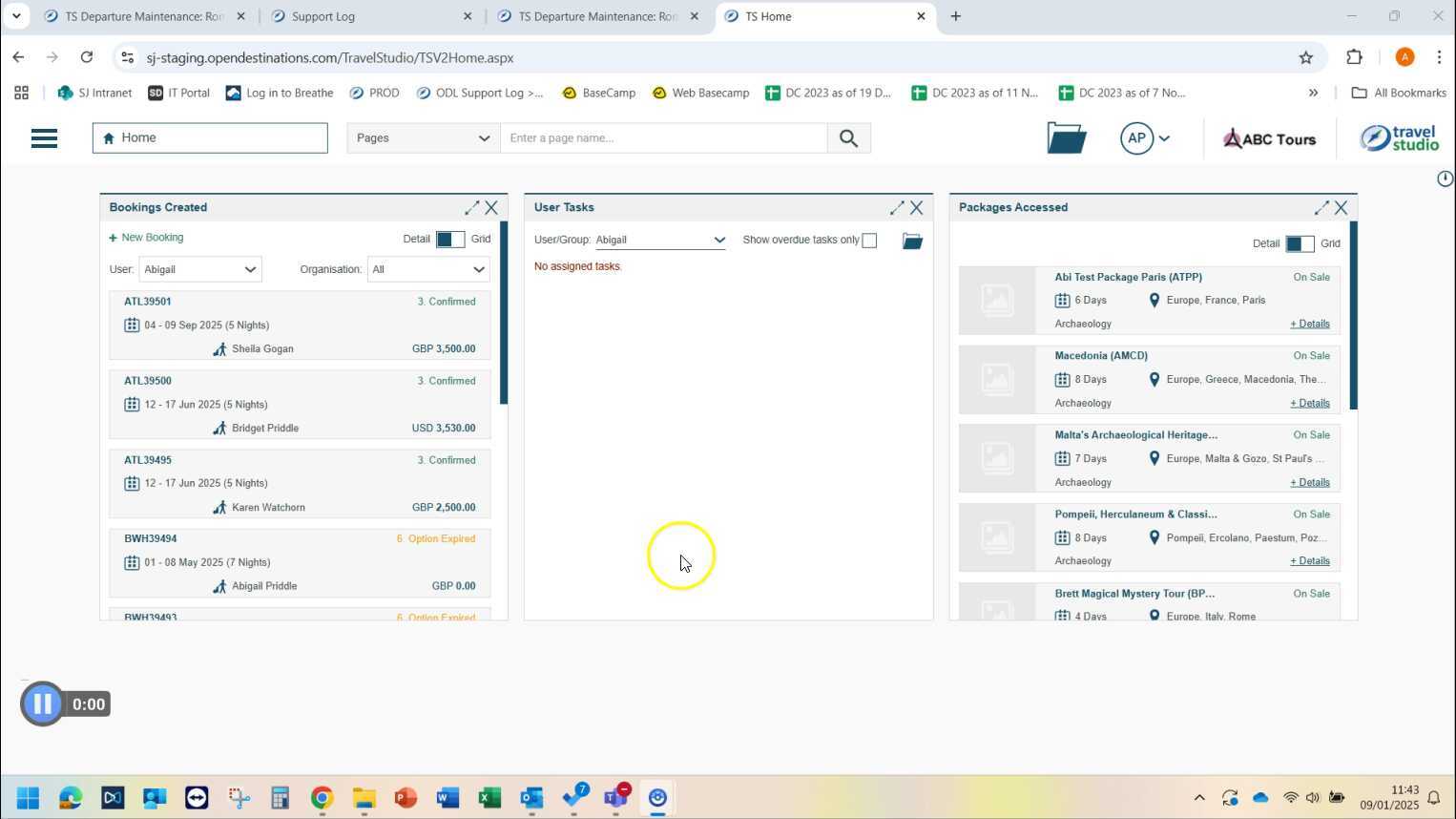Image resolution: width=1456 pixels, height=819 pixels.
Task: Open the User dropdown showing Abigail
Action: [x=199, y=270]
